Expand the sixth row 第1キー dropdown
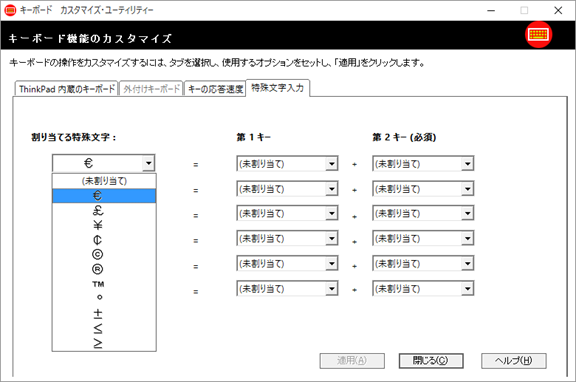The width and height of the screenshot is (576, 382). click(331, 289)
